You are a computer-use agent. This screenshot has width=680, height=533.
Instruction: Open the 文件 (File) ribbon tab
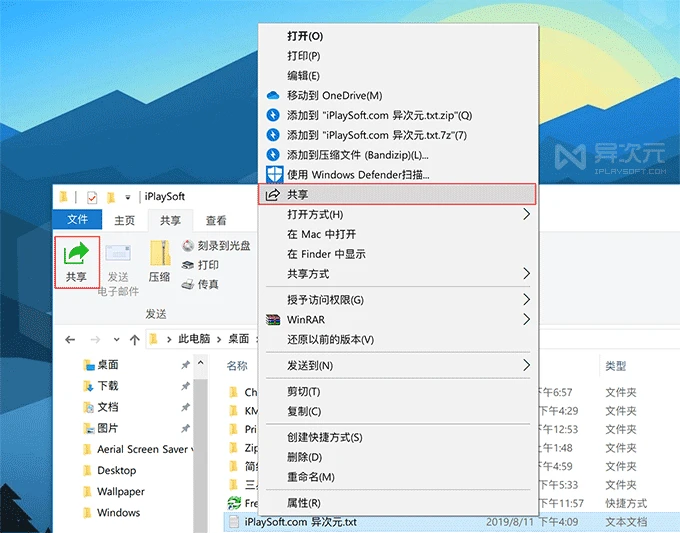(77, 221)
